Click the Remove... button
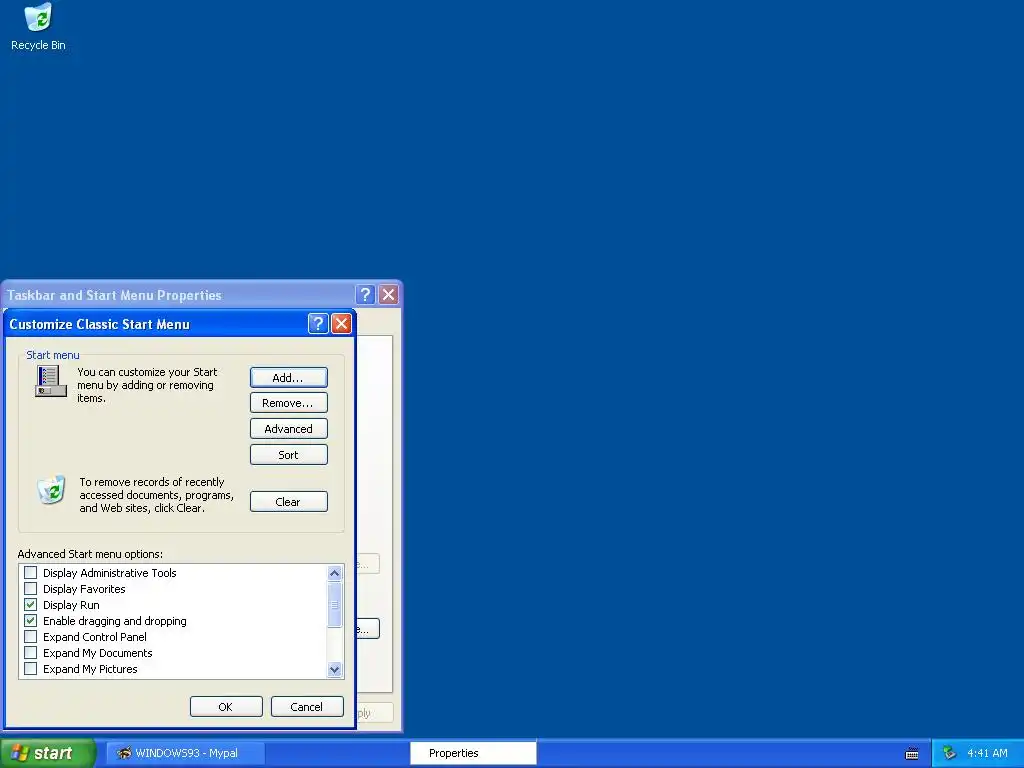The height and width of the screenshot is (768, 1024). (x=289, y=403)
